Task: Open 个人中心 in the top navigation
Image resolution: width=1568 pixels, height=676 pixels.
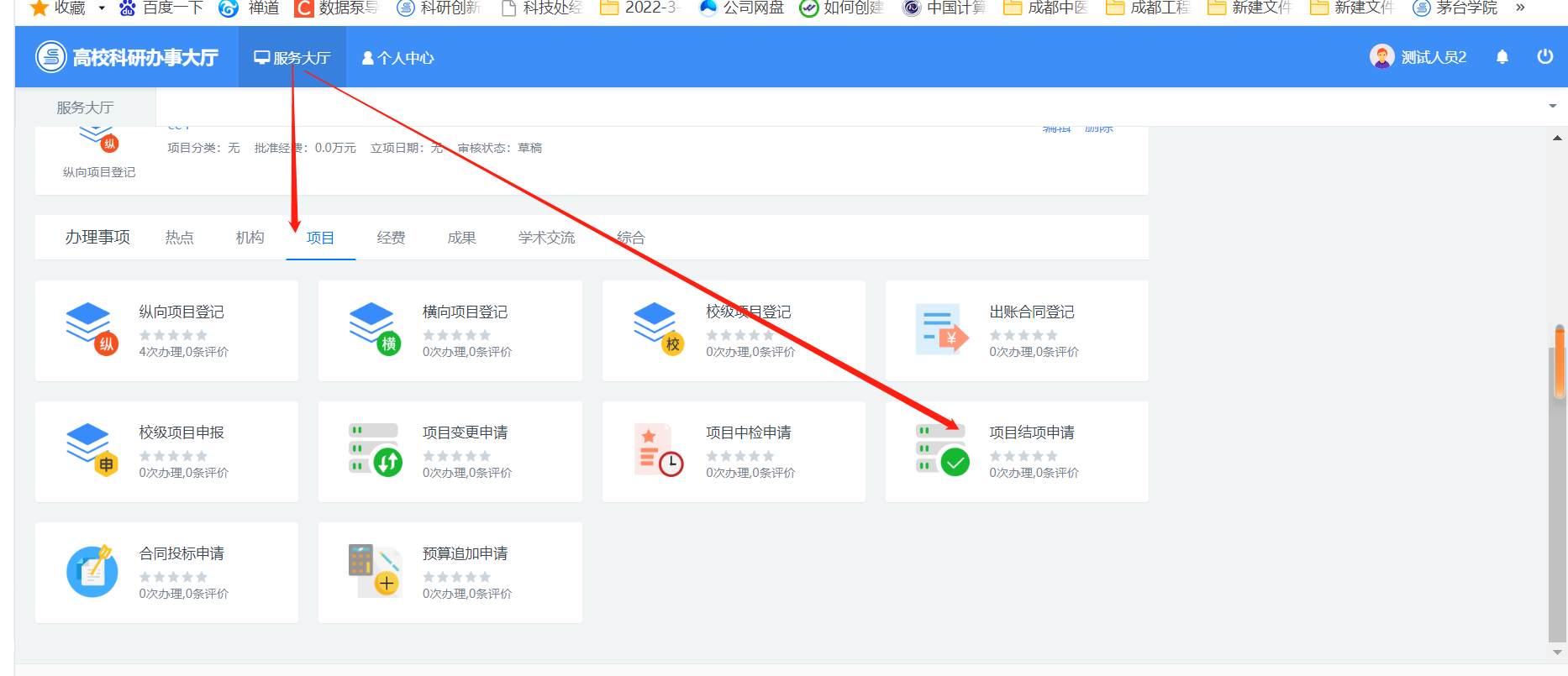Action: [397, 58]
